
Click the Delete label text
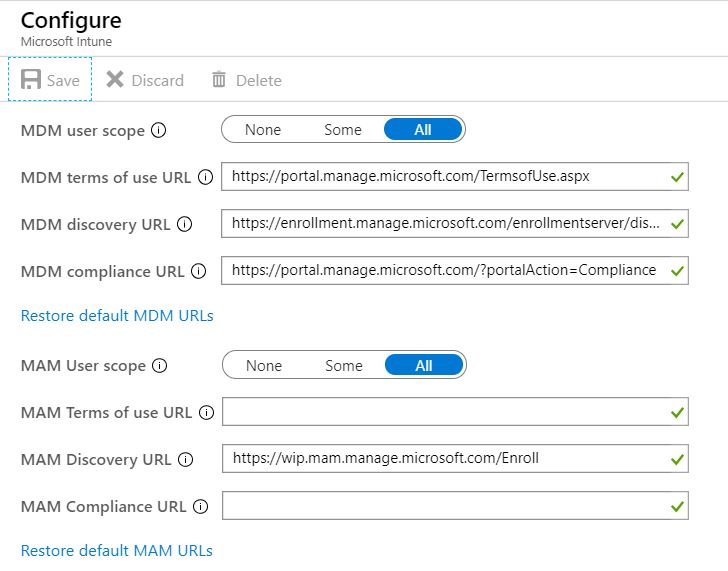coord(259,81)
